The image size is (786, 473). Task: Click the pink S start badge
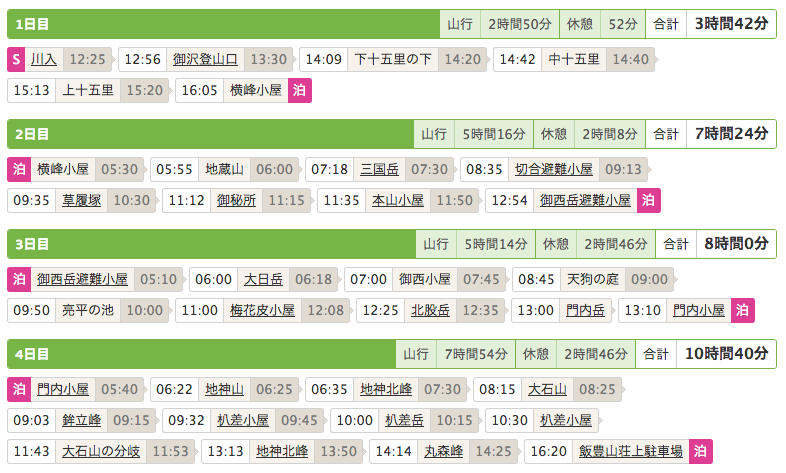click(x=15, y=59)
